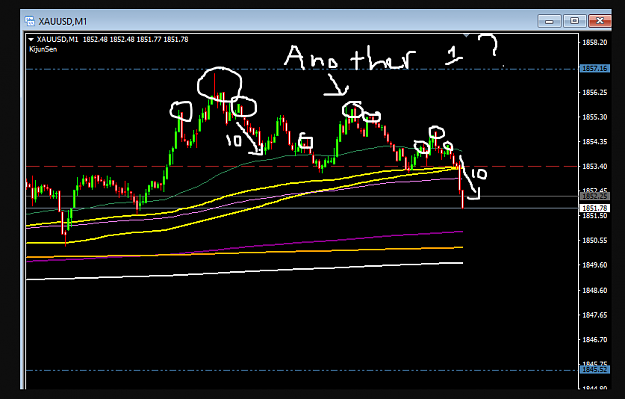Maximize the XAUUSD,M1 chart window
The height and width of the screenshot is (399, 625).
click(574, 21)
